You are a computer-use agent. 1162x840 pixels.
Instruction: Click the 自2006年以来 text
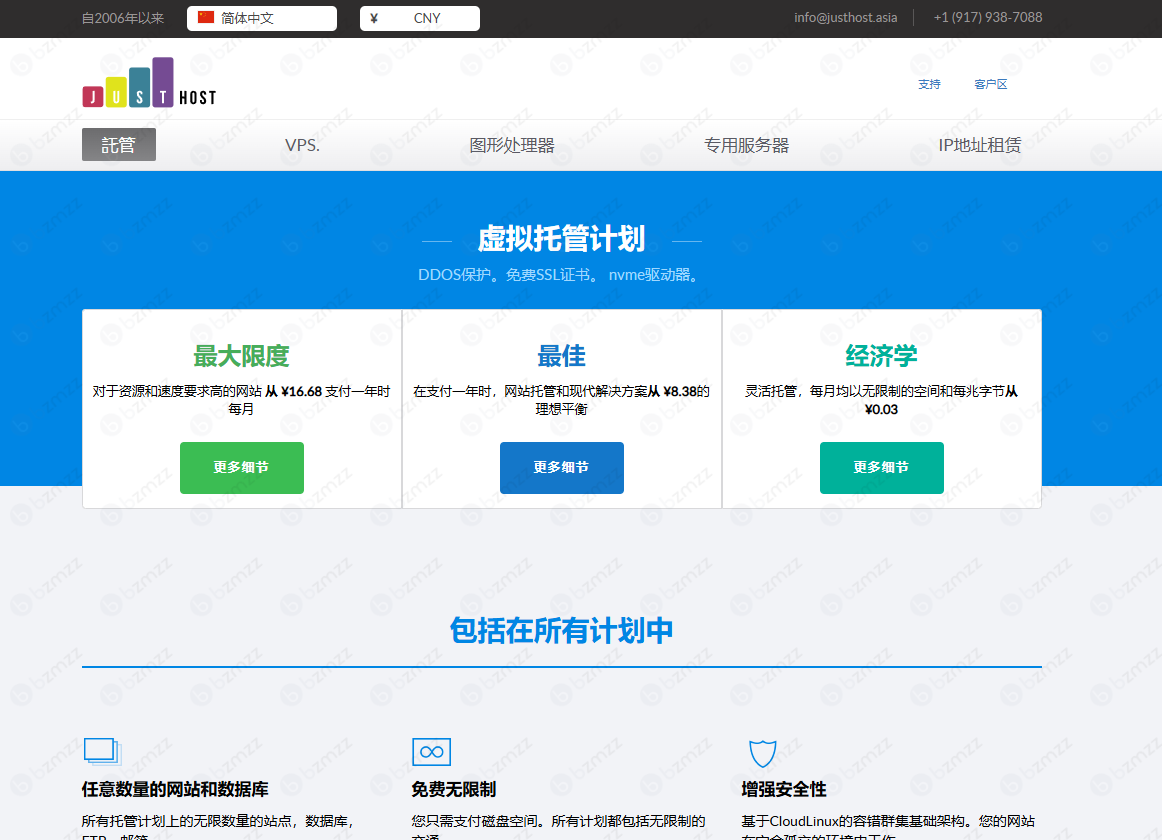pos(123,18)
